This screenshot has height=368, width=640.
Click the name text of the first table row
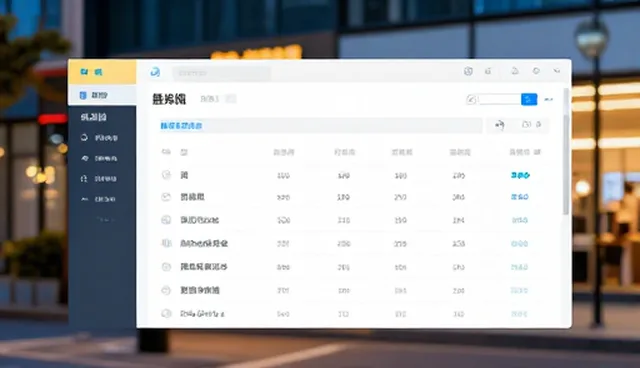184,175
